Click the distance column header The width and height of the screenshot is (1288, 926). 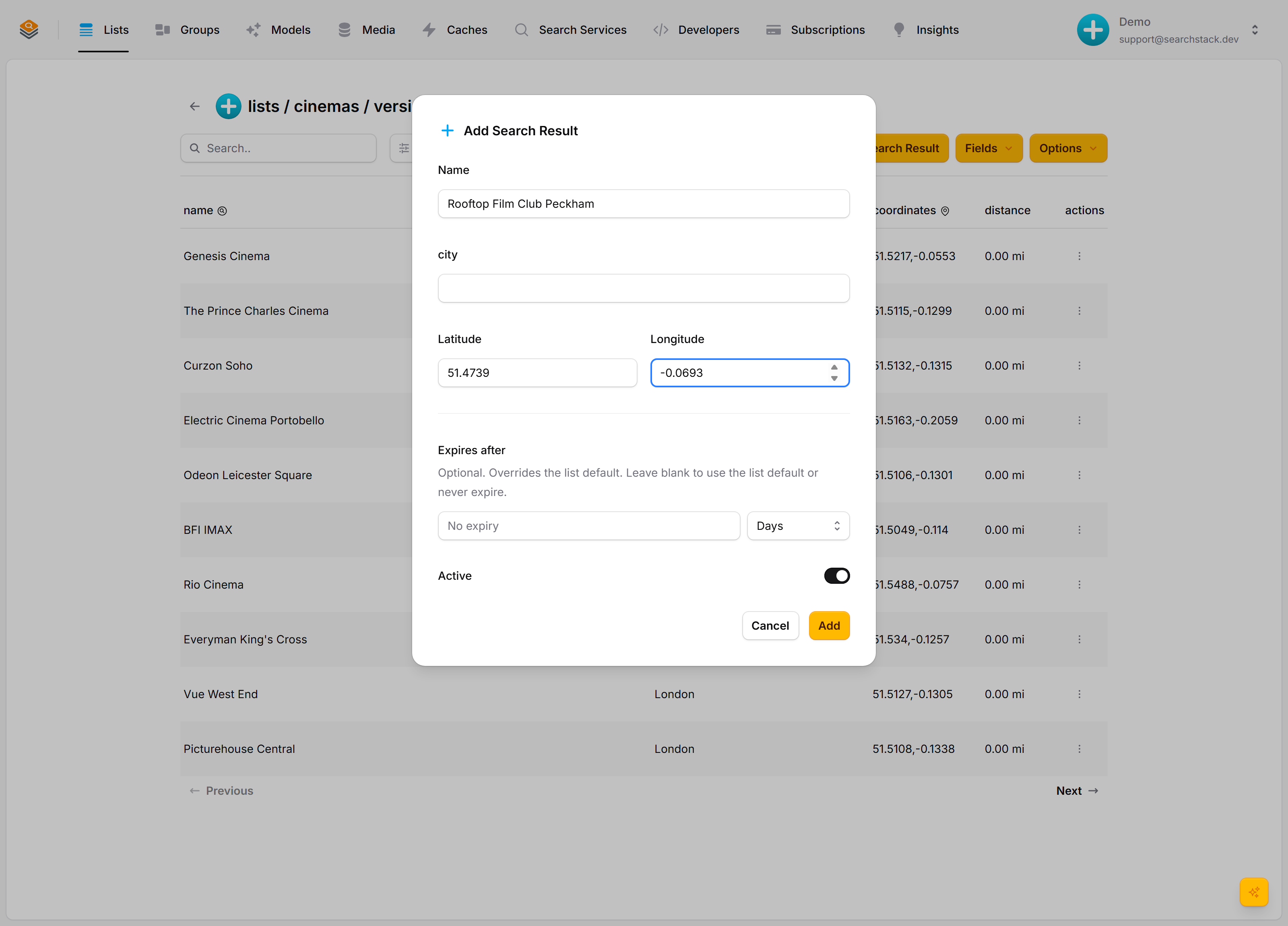tap(1007, 210)
